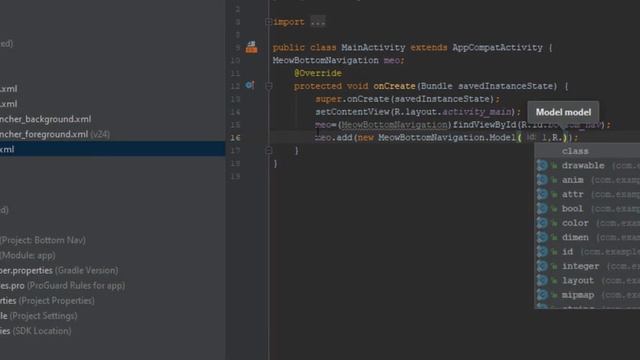Click 'activity_main' layout reference
This screenshot has height=360, width=640.
tap(477, 112)
